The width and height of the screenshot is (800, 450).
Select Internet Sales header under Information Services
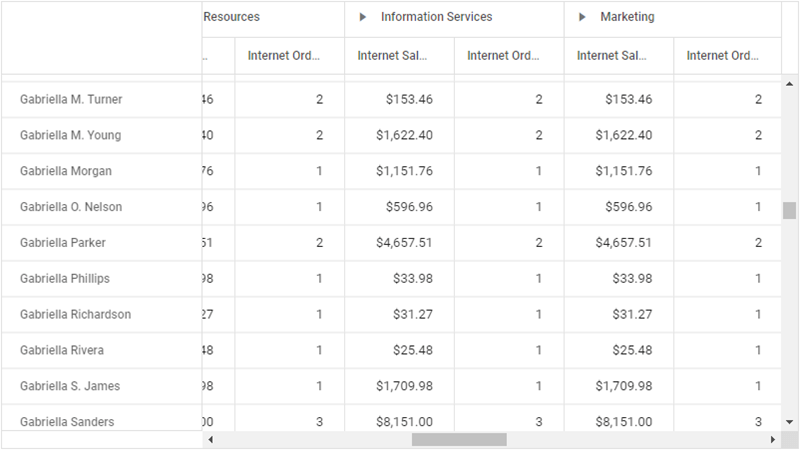tap(392, 56)
